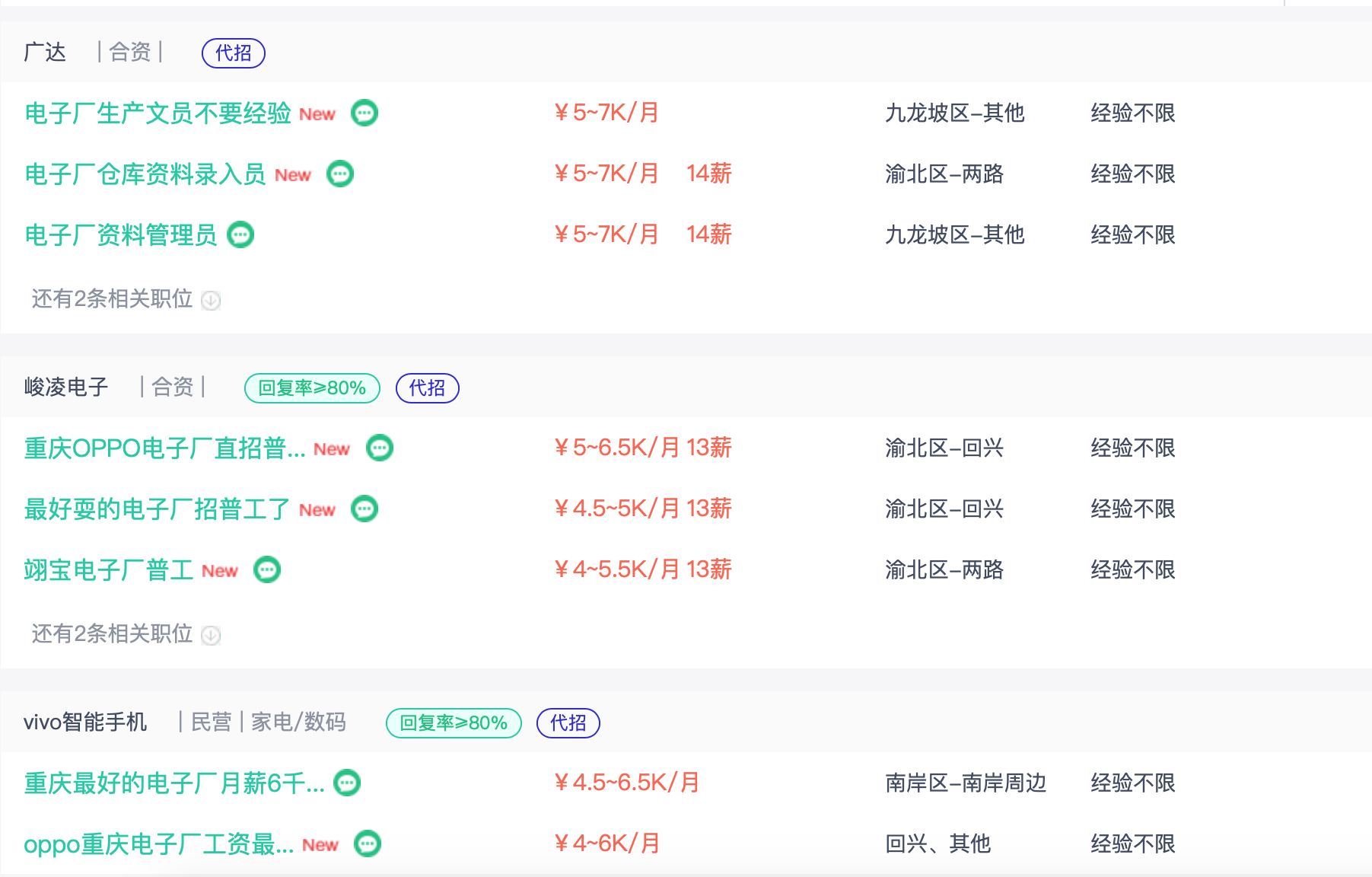
Task: Click 代招 tag on vivo智能手机 row
Action: (568, 723)
